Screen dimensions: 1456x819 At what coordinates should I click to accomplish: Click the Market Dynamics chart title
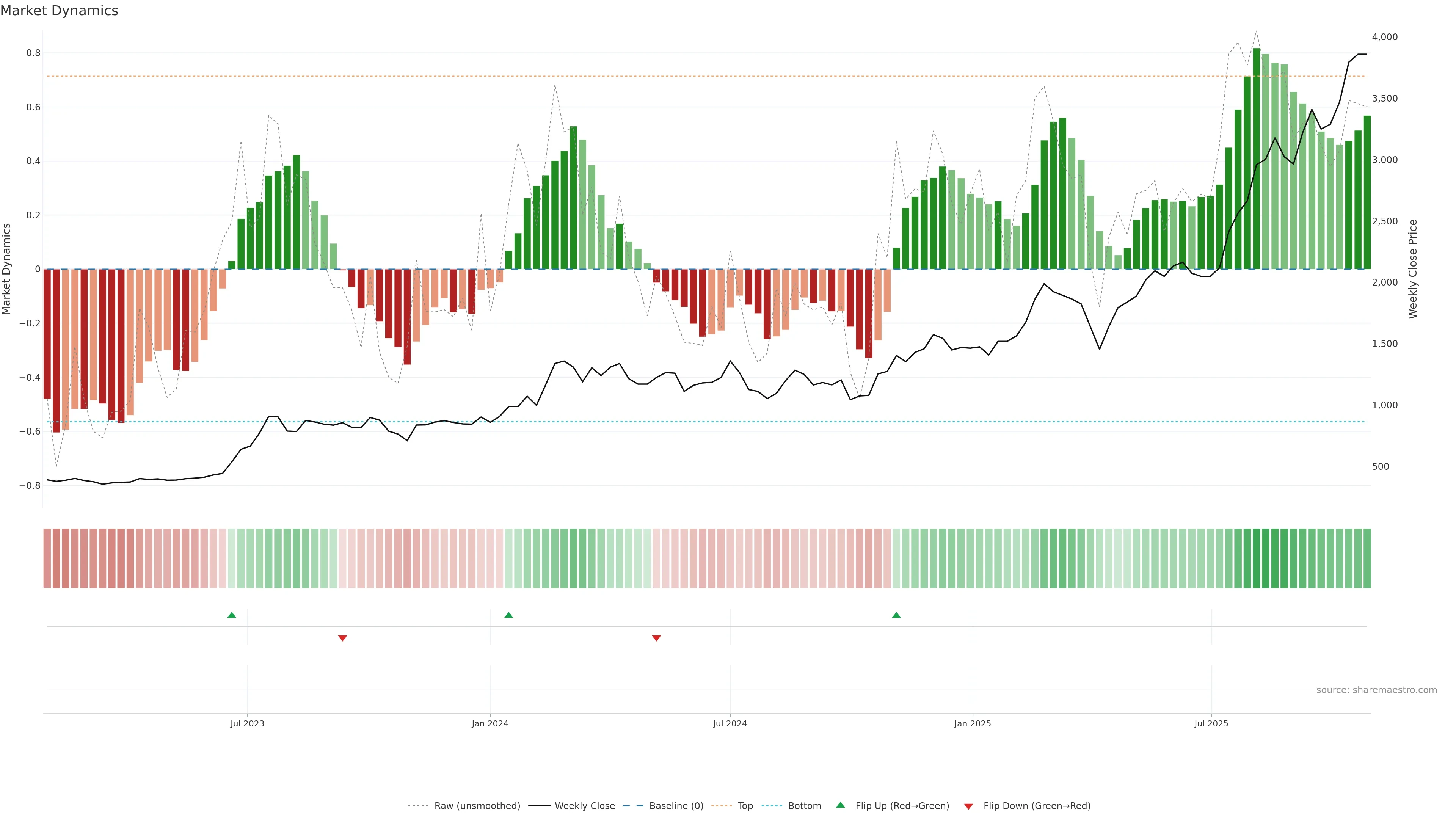pos(60,11)
